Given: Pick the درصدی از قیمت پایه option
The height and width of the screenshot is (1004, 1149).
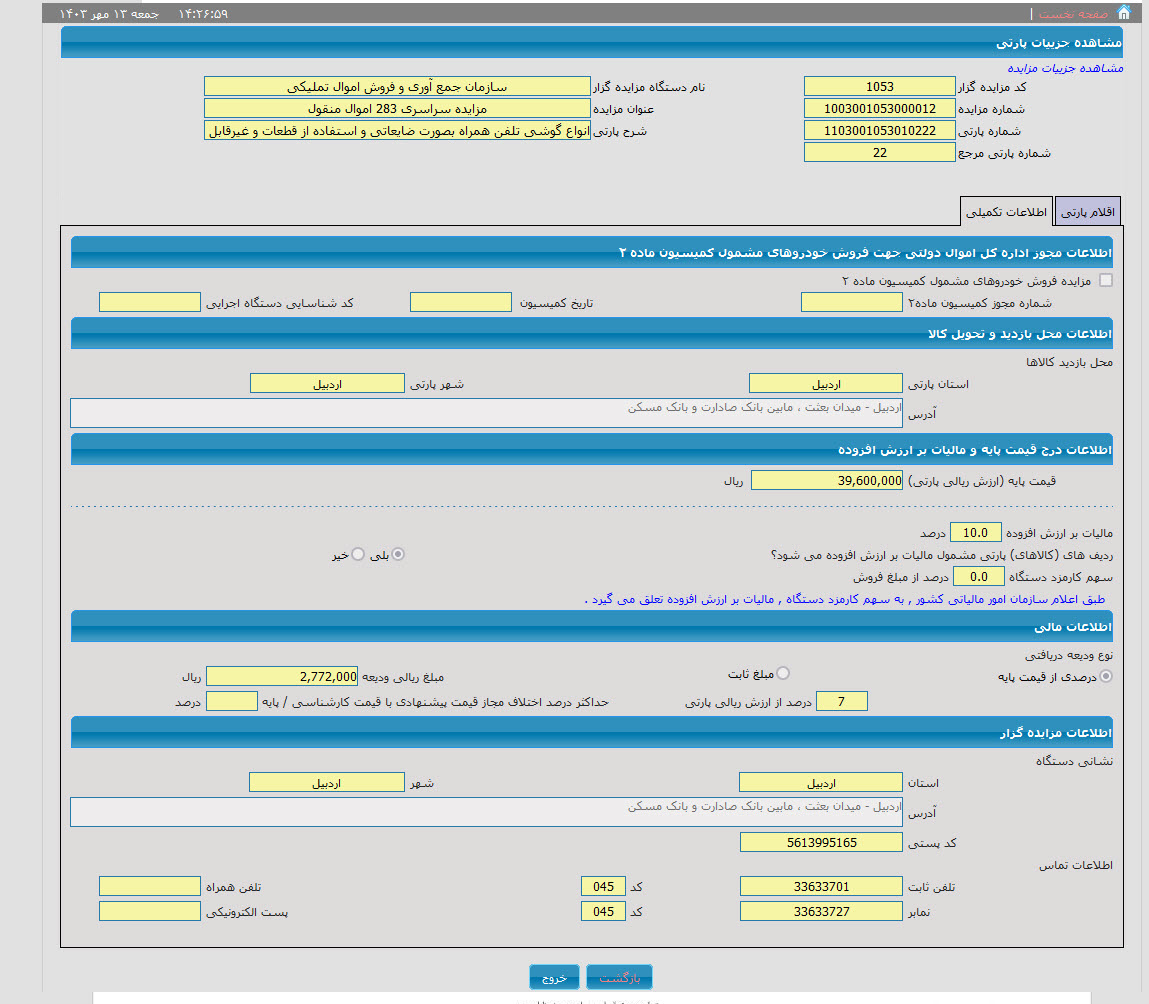Looking at the screenshot, I should (x=1105, y=677).
